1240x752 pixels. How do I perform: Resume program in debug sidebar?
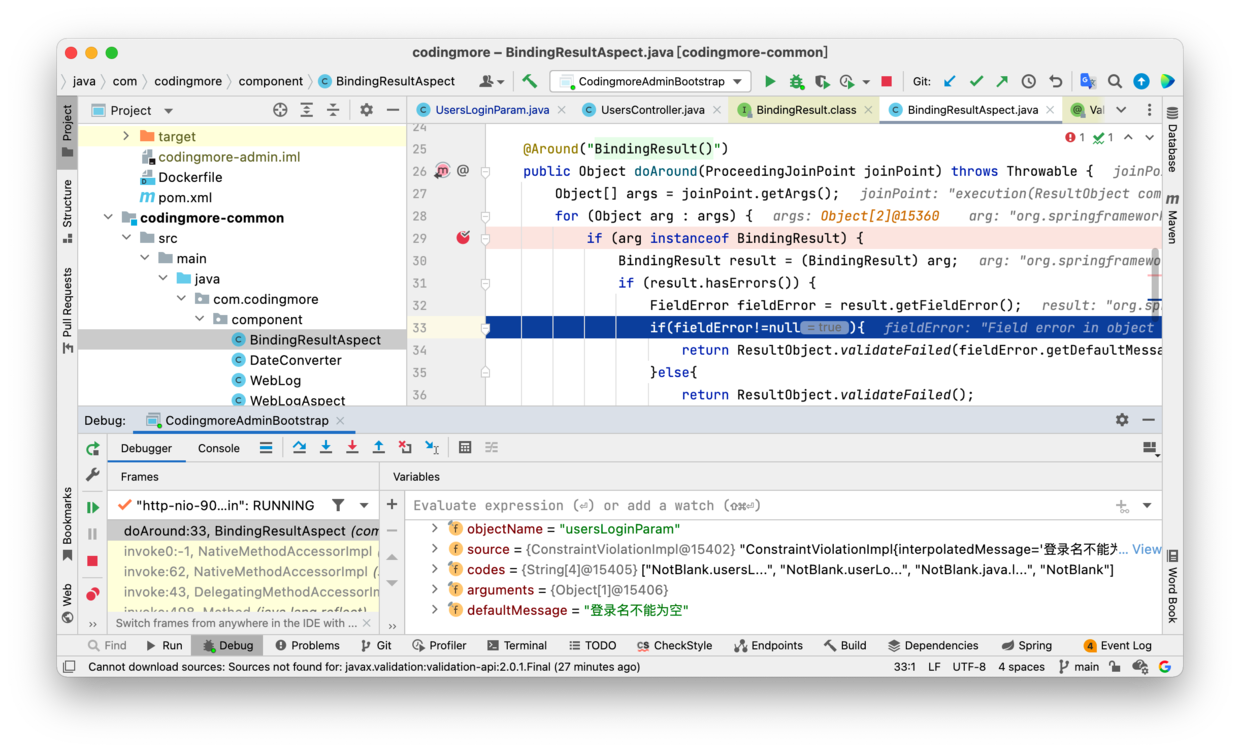(x=93, y=507)
